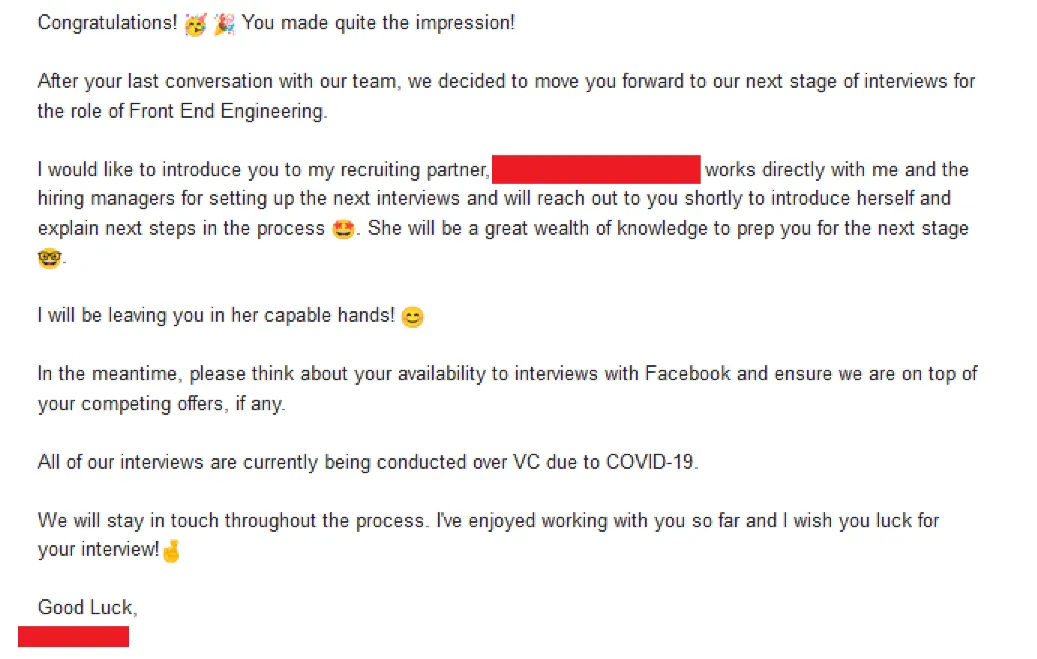This screenshot has height=659, width=1037.
Task: Click the crossed fingers emoji after 'interview!'
Action: [x=171, y=550]
